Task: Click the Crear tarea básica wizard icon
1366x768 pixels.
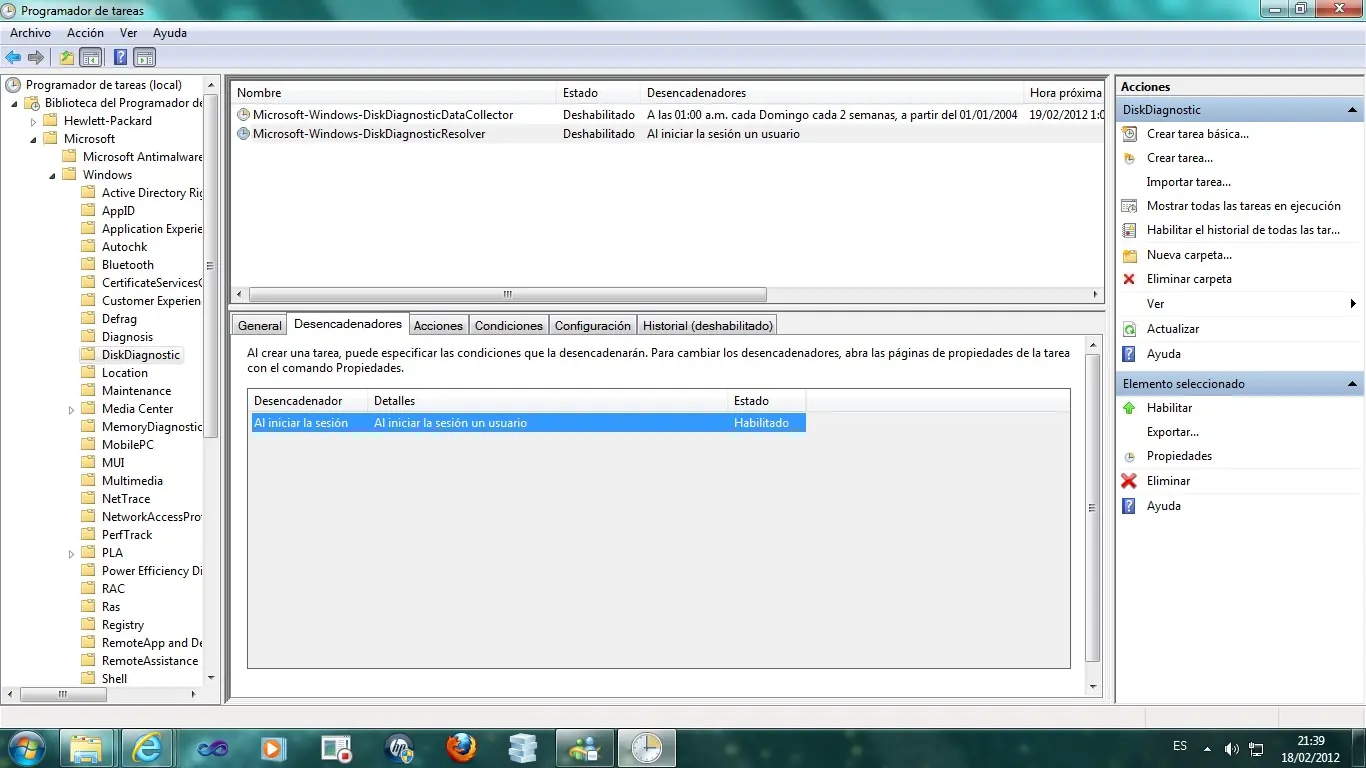Action: click(x=1129, y=134)
